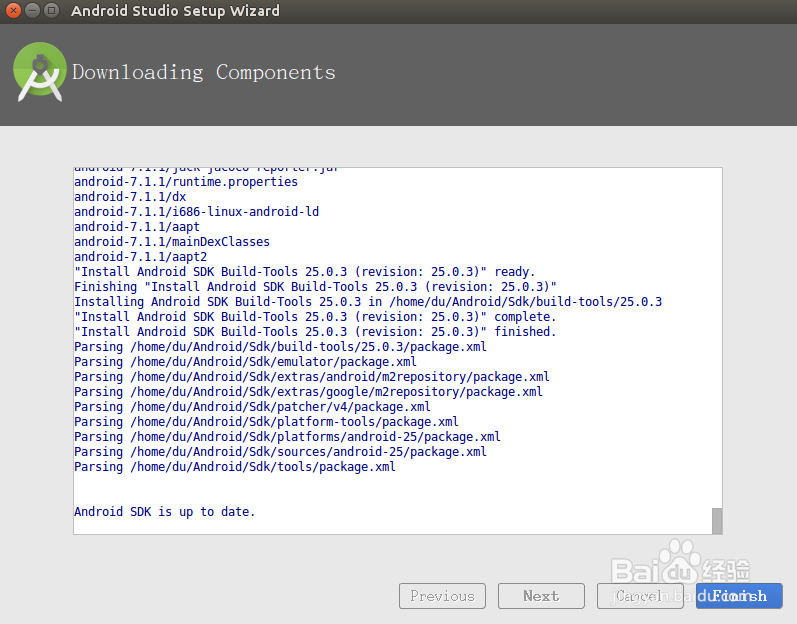
Task: Click the android-7.1.1/runtime.properties log line
Action: pos(186,182)
